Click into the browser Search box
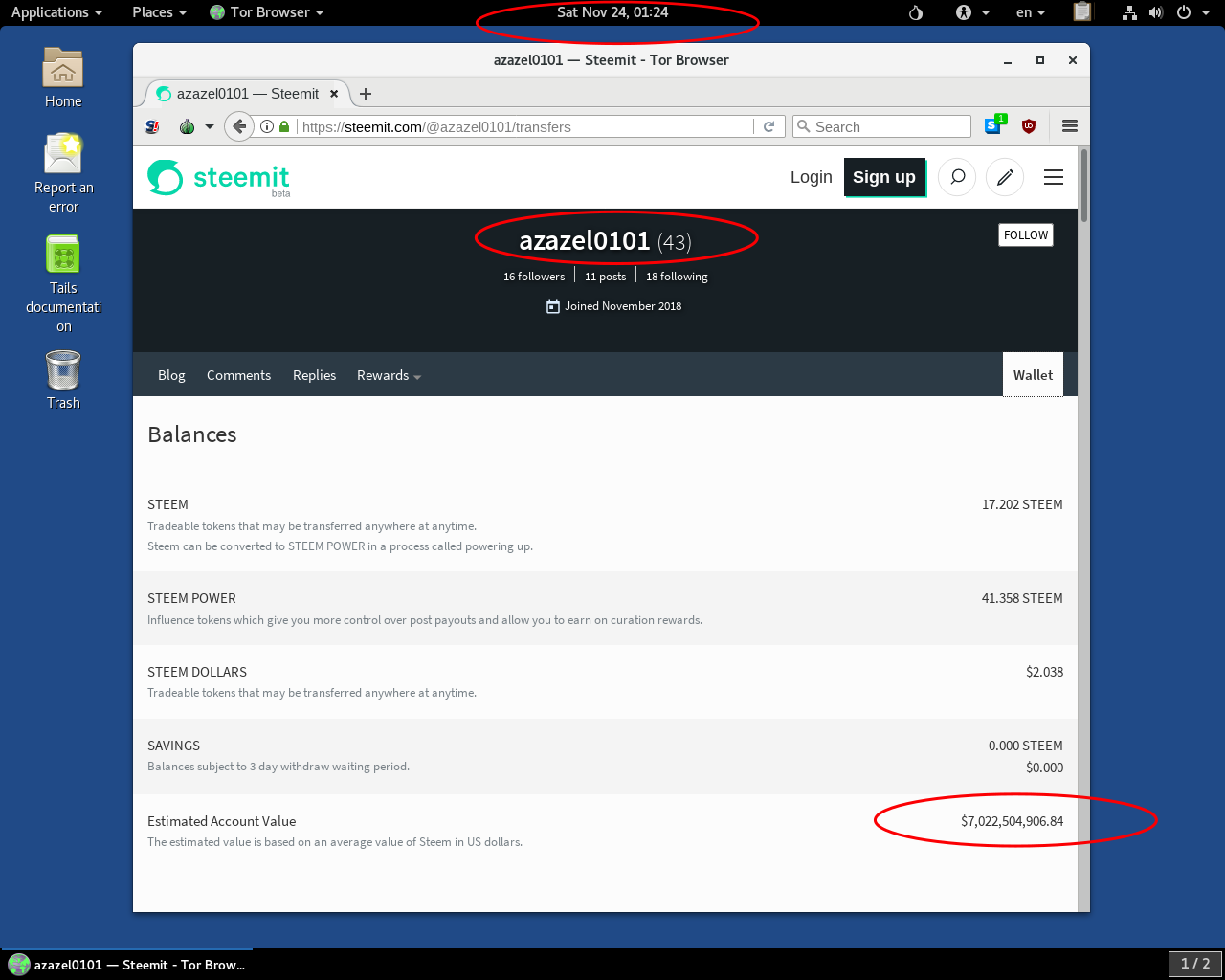 coord(881,126)
